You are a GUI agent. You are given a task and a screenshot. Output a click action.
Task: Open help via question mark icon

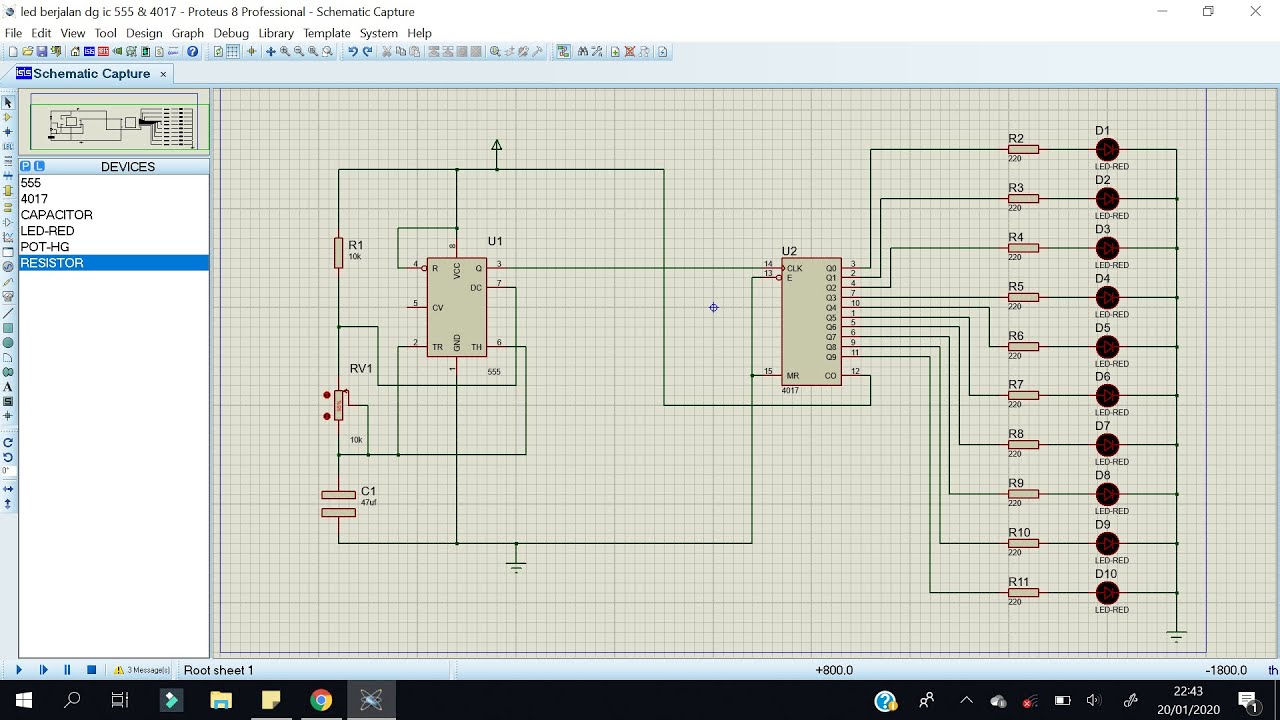193,52
